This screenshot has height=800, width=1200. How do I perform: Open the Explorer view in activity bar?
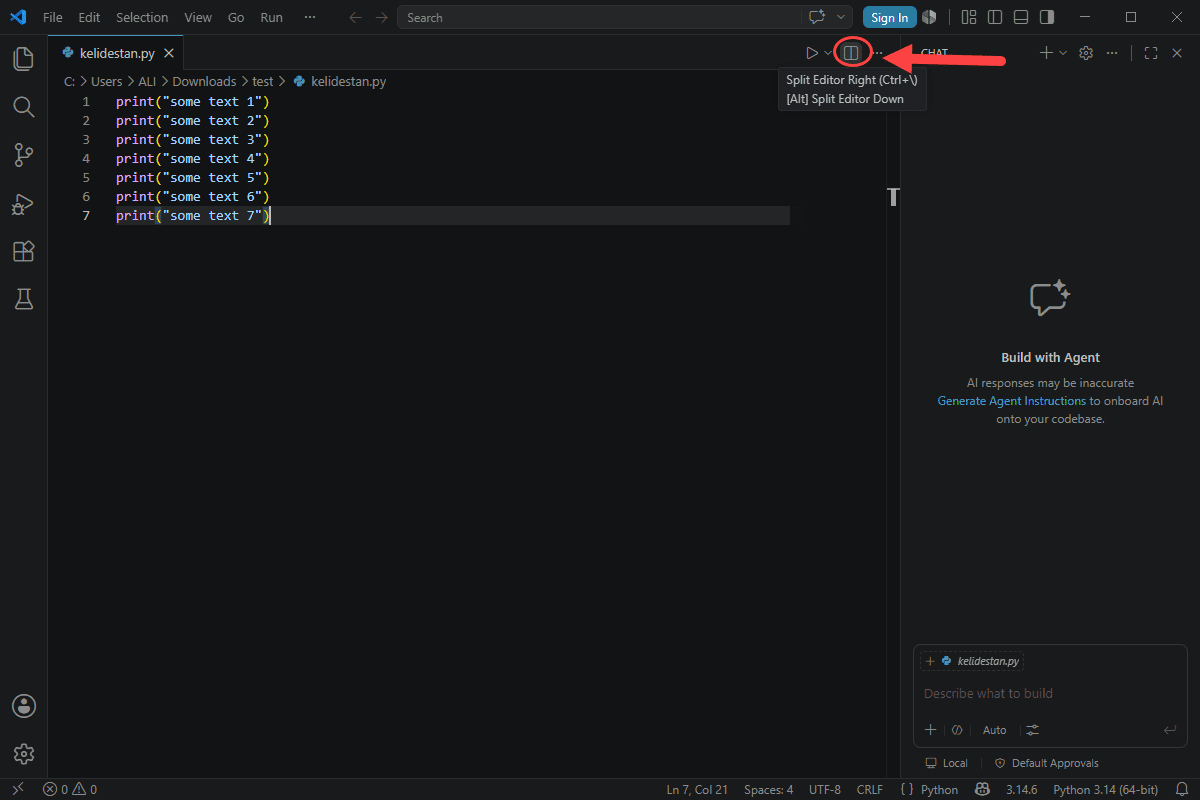[24, 59]
